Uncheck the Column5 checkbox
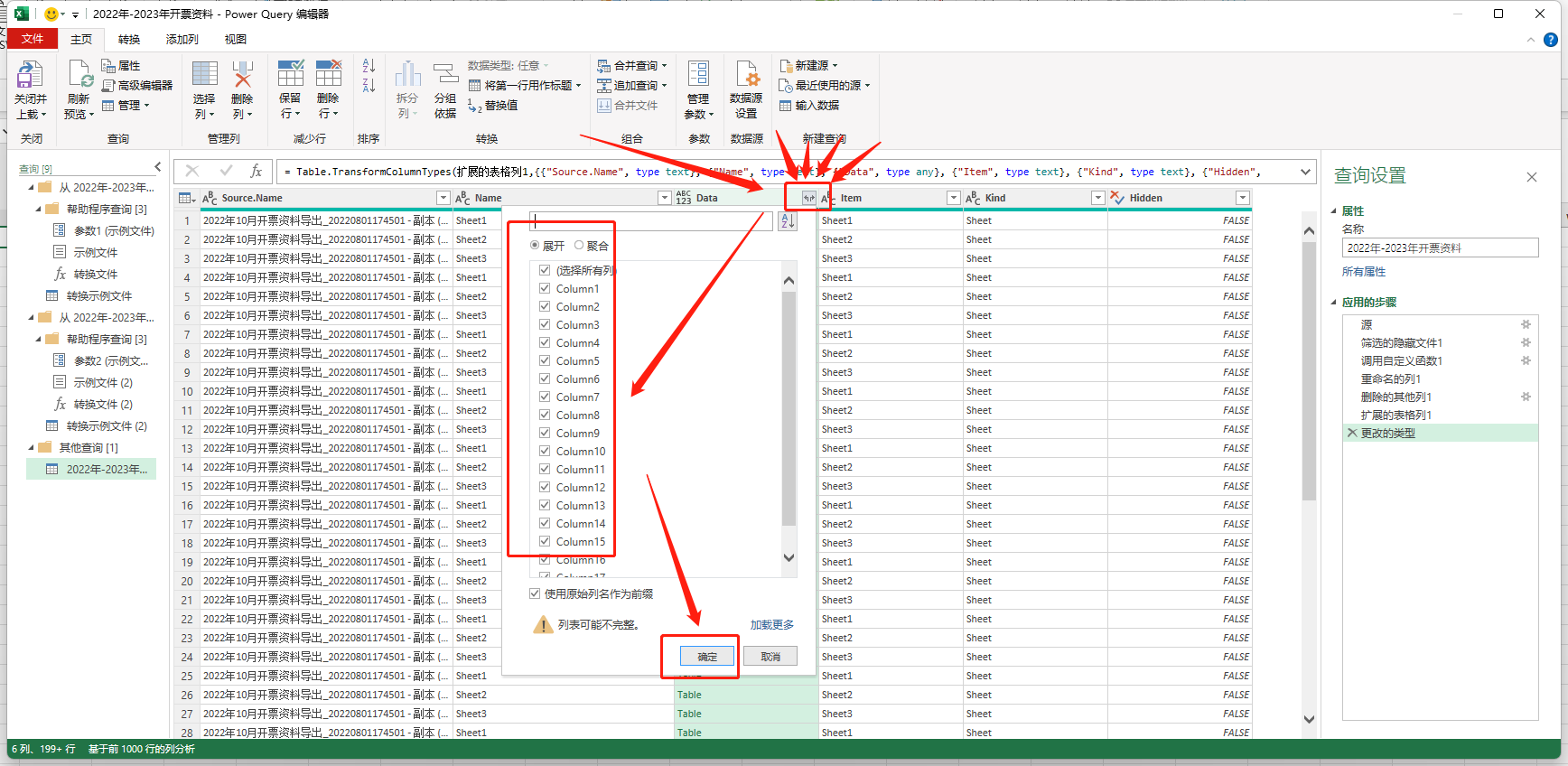 point(545,360)
